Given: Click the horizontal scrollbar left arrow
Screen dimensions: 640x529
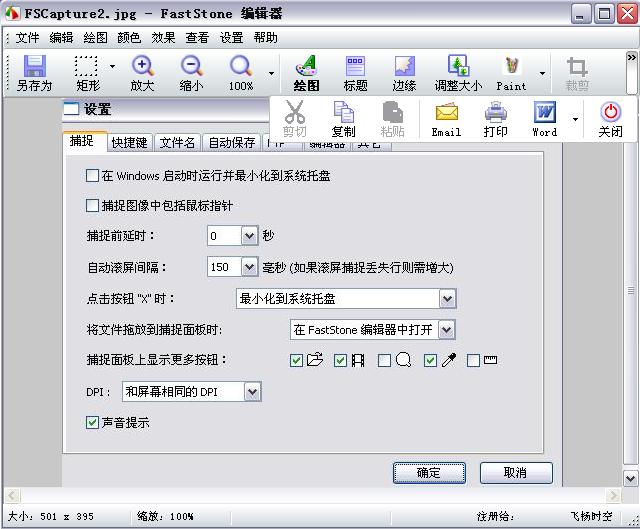Looking at the screenshot, I should click(12, 496).
